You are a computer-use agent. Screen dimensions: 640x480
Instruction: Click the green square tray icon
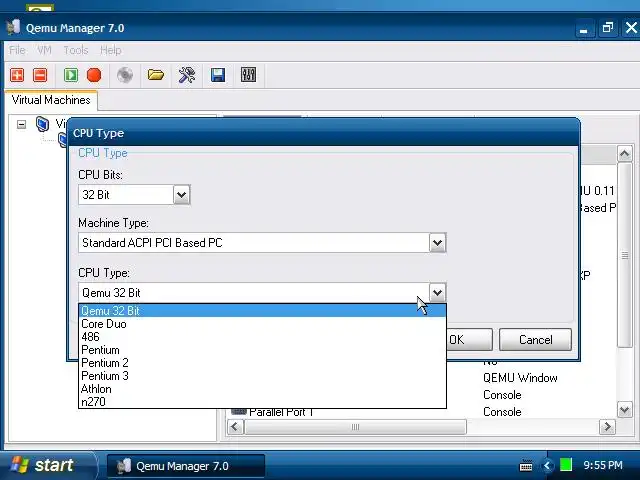tap(566, 465)
